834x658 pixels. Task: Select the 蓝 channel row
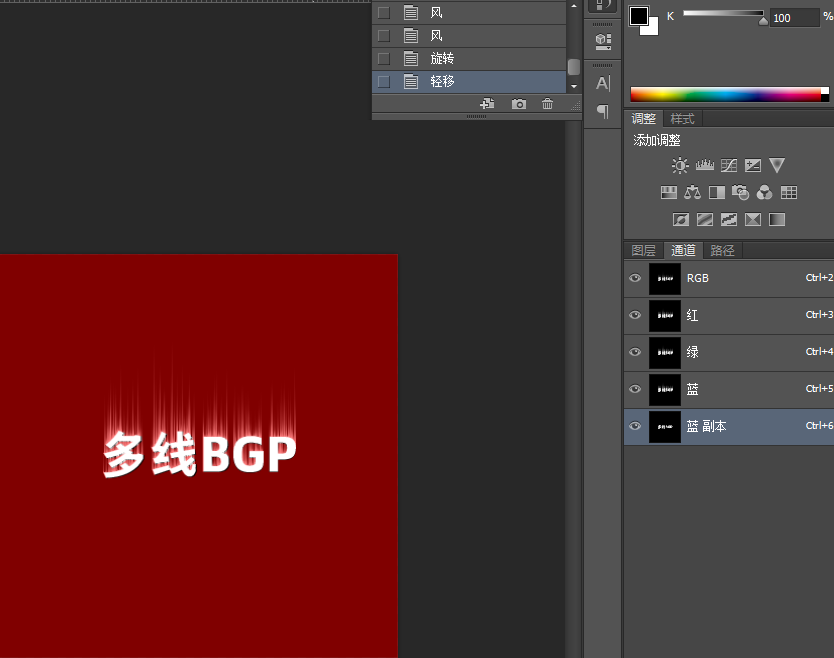tap(729, 389)
